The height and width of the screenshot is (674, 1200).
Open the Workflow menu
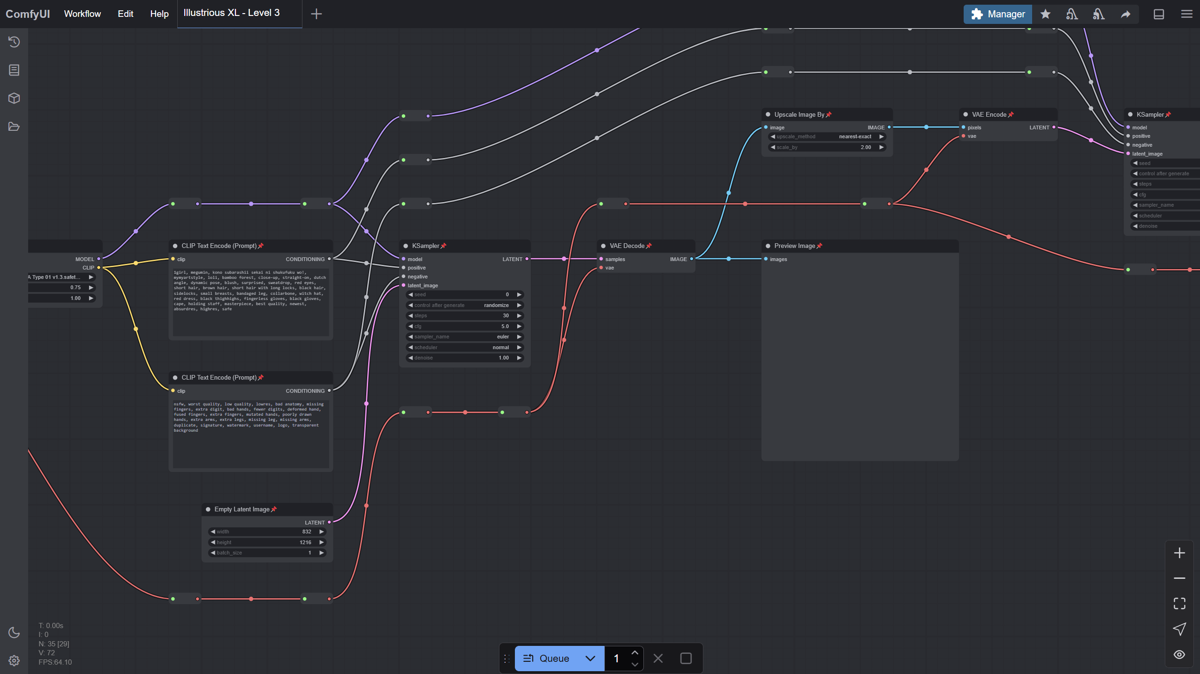coord(82,13)
